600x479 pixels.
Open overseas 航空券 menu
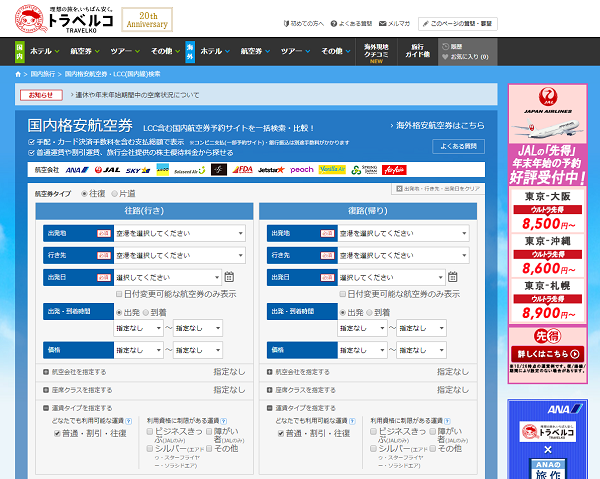coord(255,51)
